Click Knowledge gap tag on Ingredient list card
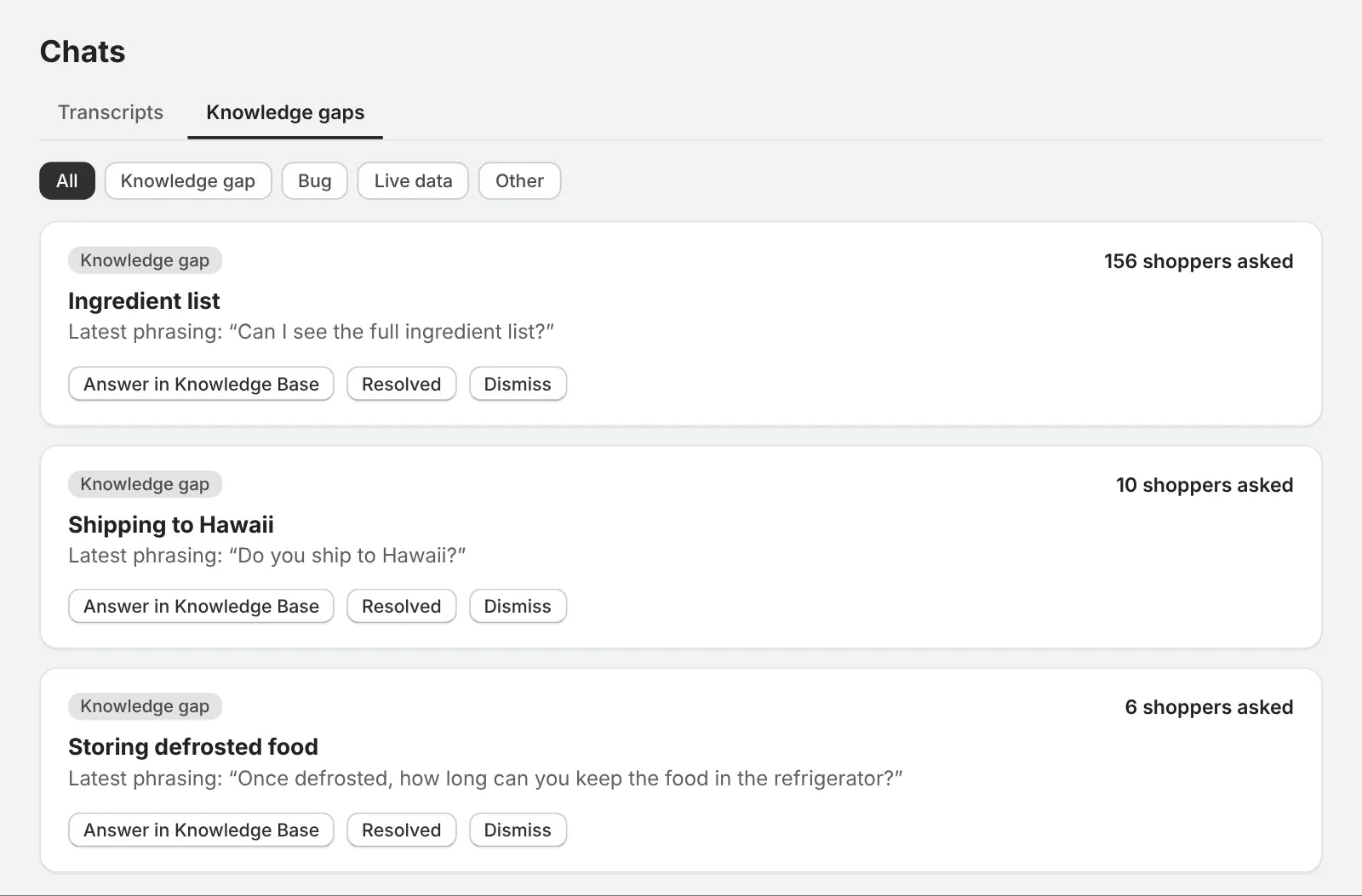Viewport: 1362px width, 896px height. [x=145, y=260]
